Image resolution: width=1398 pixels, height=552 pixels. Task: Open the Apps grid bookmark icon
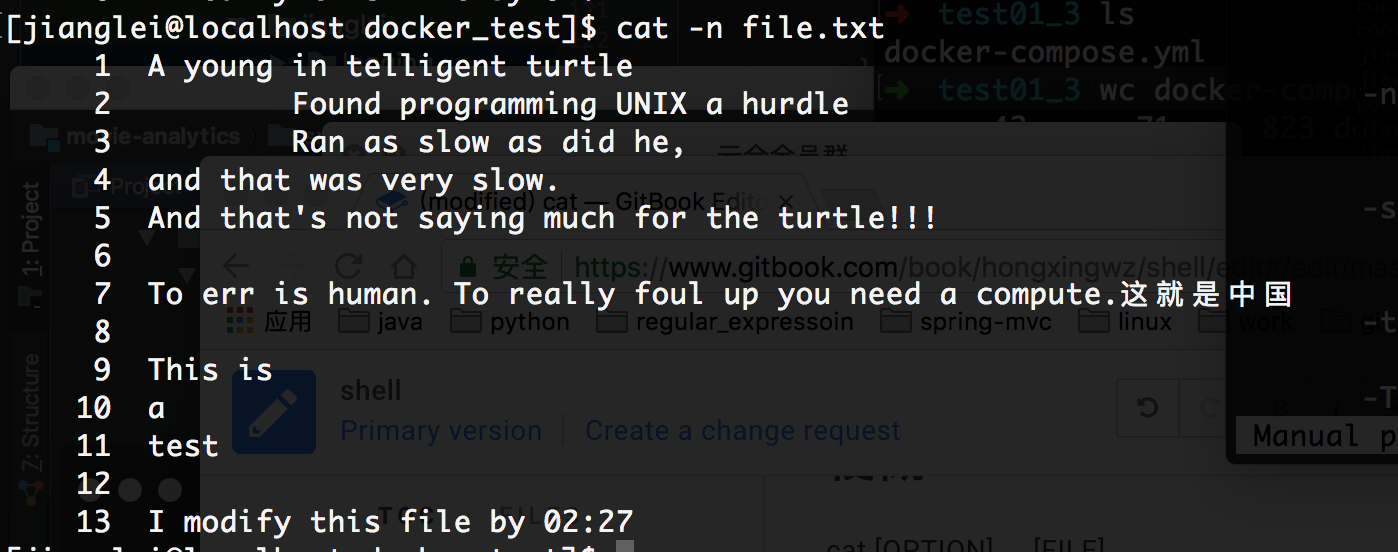[x=239, y=321]
